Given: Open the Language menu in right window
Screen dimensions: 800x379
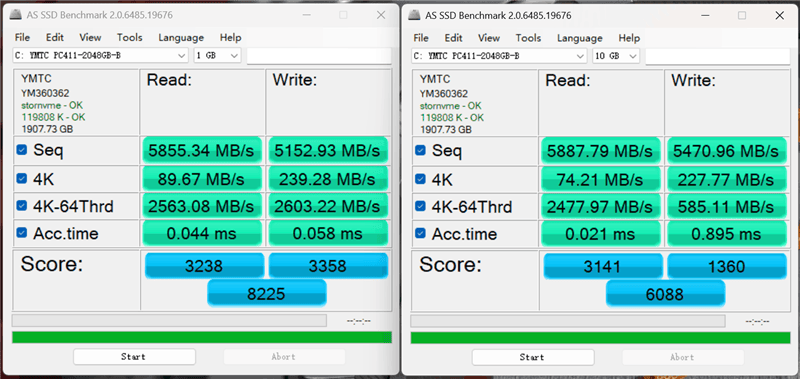Looking at the screenshot, I should point(580,38).
